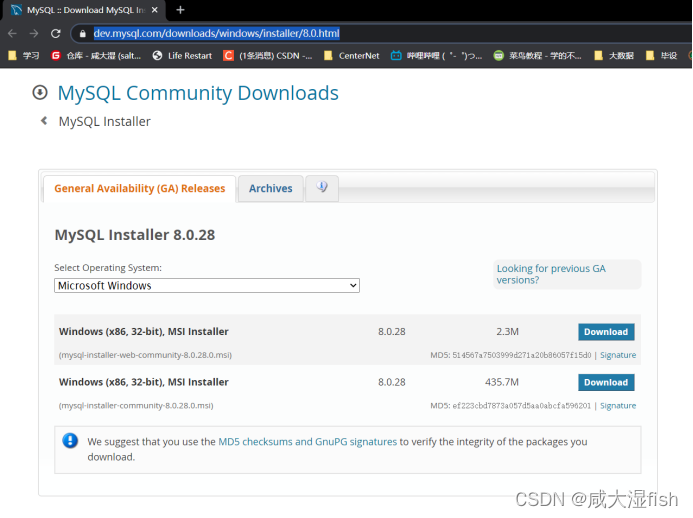Click MySQL Installer 8.0.28 heading
The height and width of the screenshot is (518, 693).
[x=135, y=235]
